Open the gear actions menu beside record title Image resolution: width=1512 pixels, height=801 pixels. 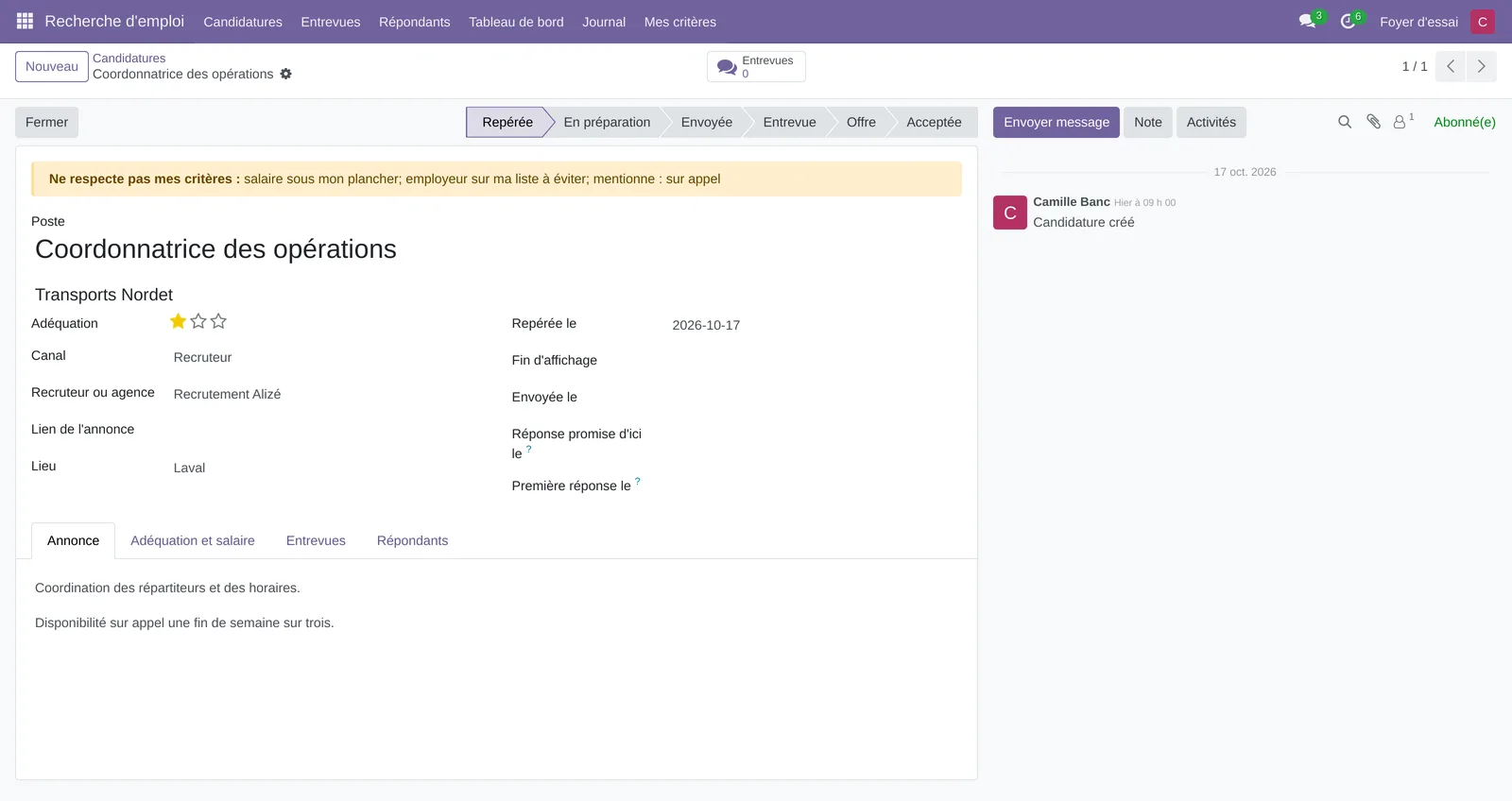tap(285, 74)
